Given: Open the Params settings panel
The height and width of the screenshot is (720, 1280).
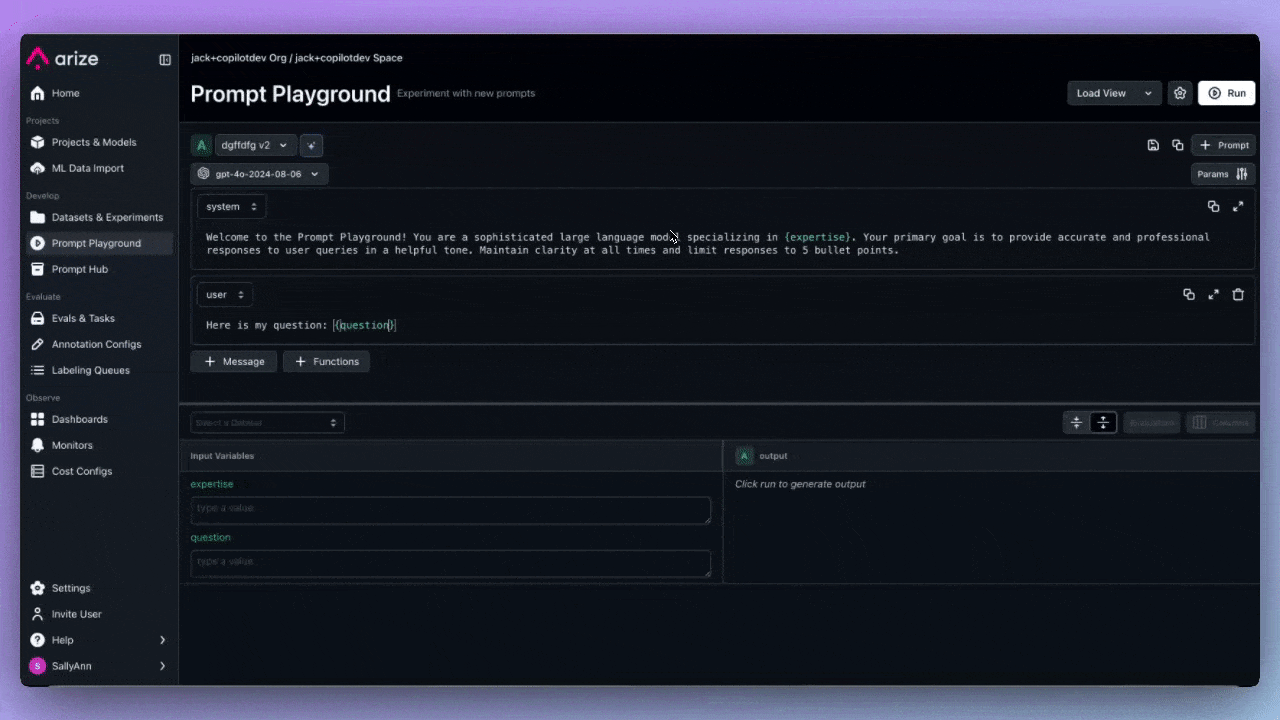Looking at the screenshot, I should (1222, 174).
